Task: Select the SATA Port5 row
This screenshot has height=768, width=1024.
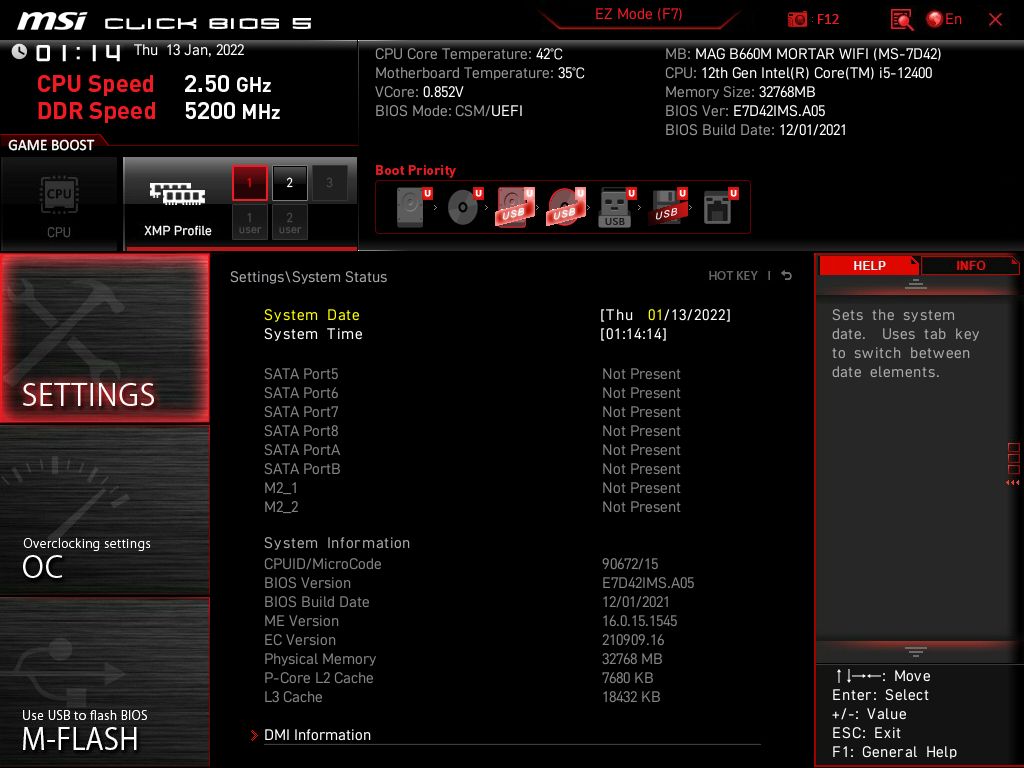Action: [473, 374]
